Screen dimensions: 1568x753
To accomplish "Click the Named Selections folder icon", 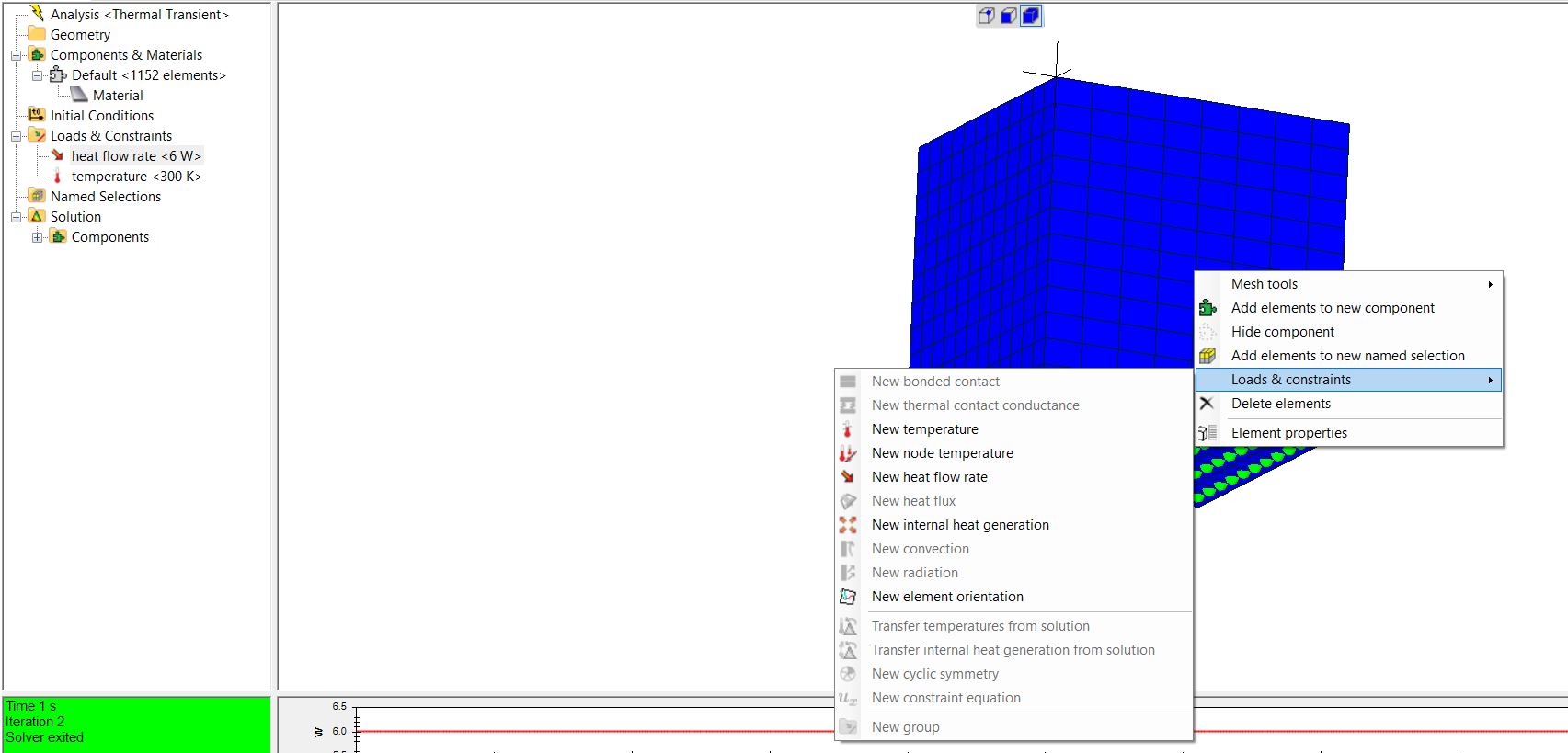I will (37, 196).
